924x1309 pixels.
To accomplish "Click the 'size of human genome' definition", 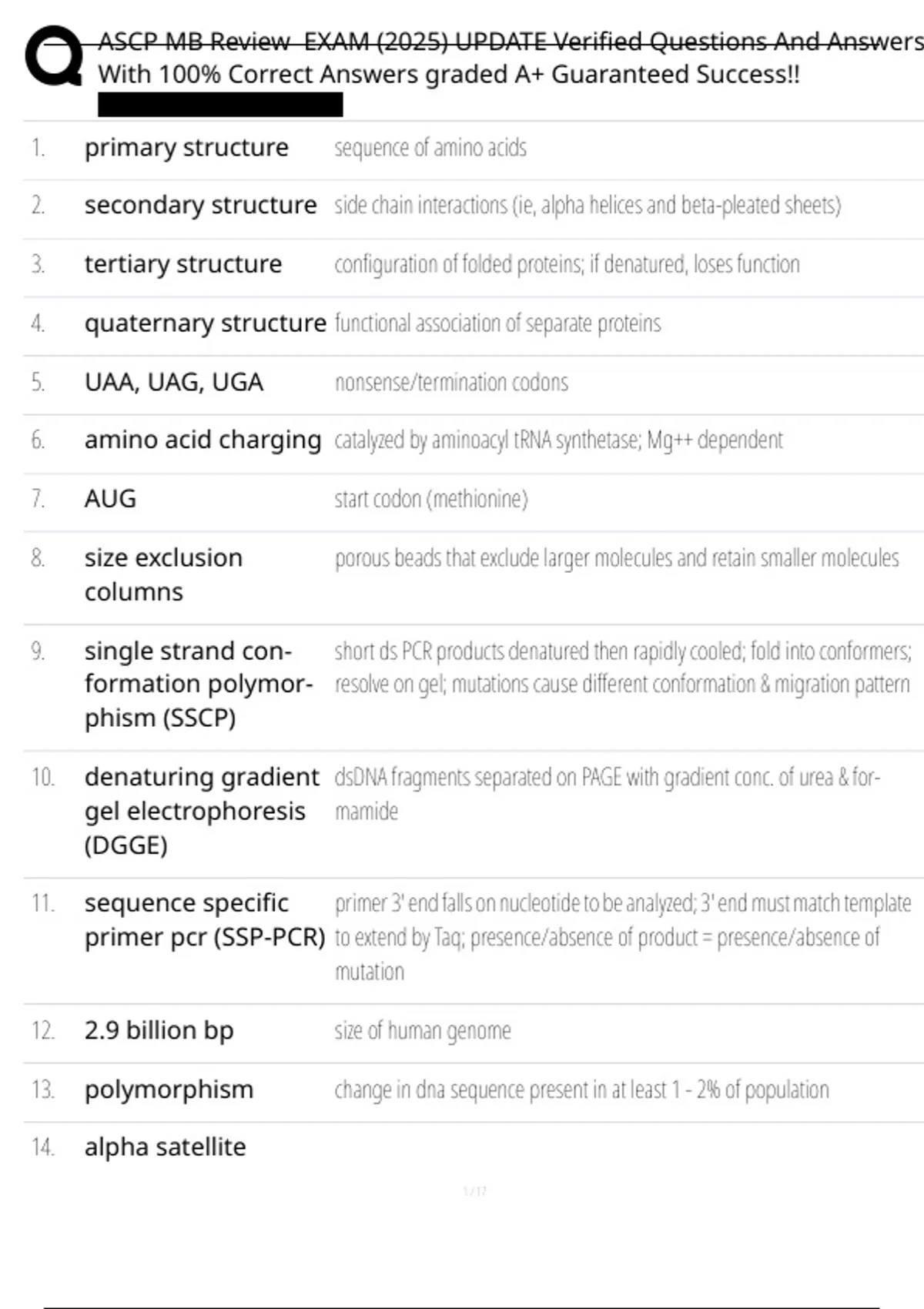I will point(423,1030).
